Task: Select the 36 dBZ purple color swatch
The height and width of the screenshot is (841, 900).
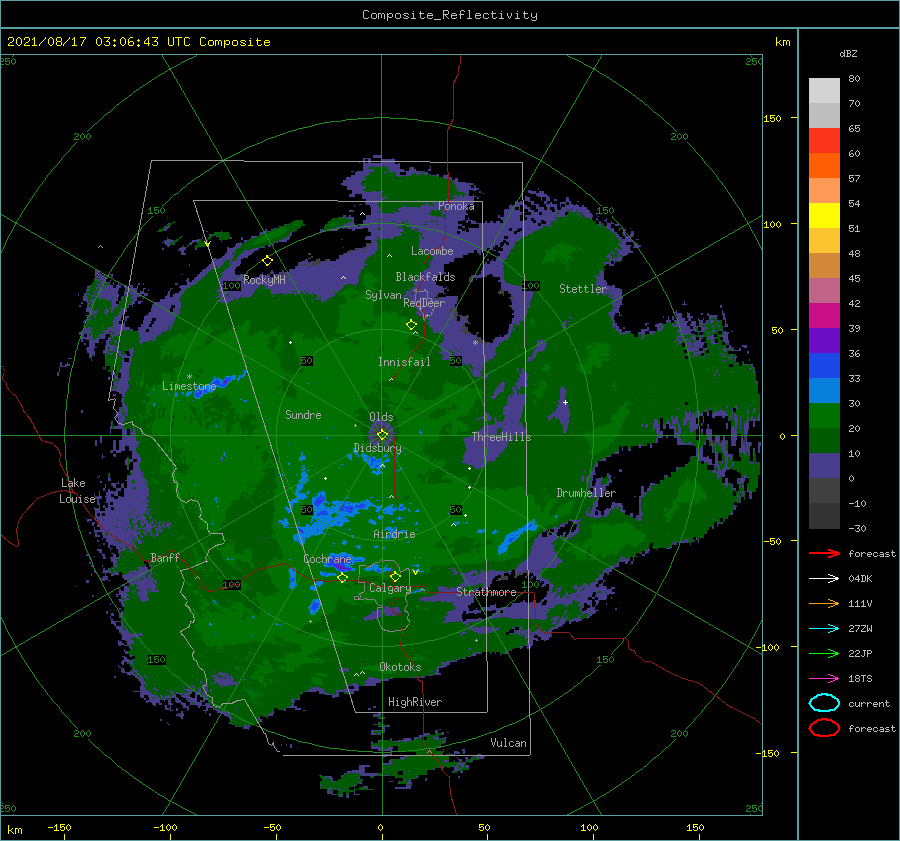Action: pos(824,340)
